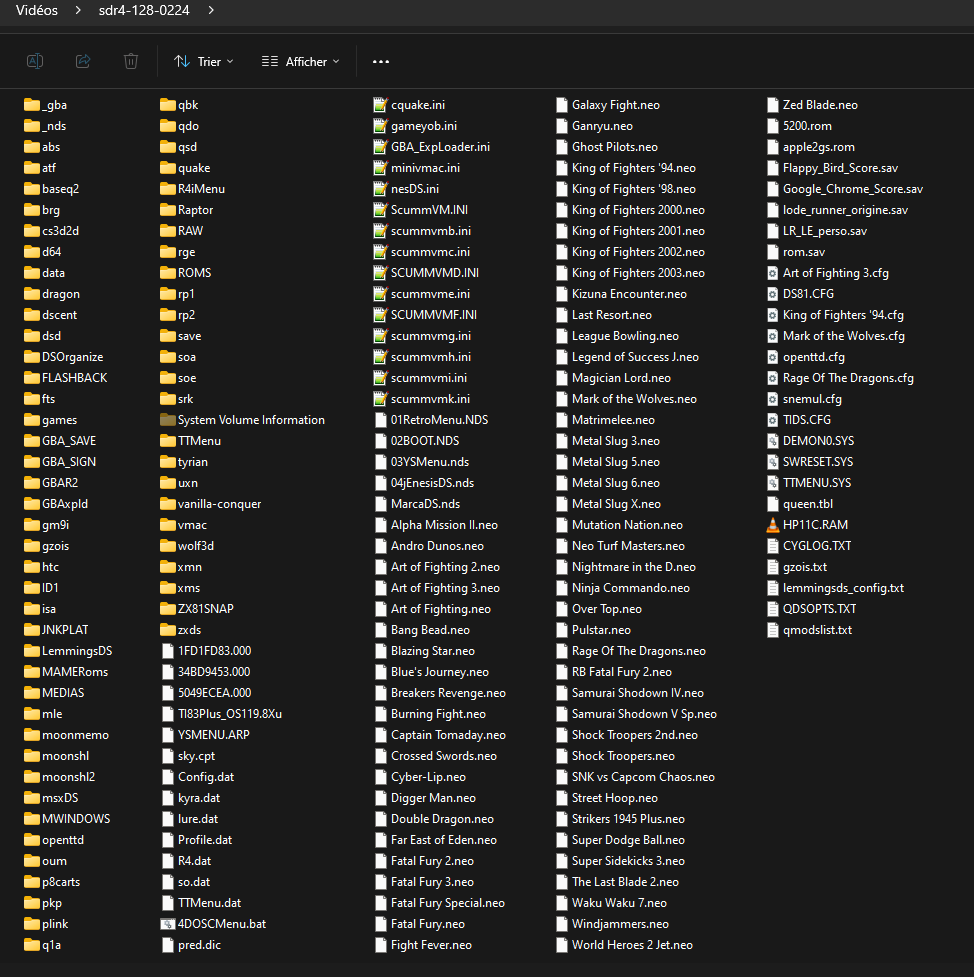This screenshot has width=974, height=977.
Task: Select the _gba folder icon
Action: pyautogui.click(x=32, y=105)
